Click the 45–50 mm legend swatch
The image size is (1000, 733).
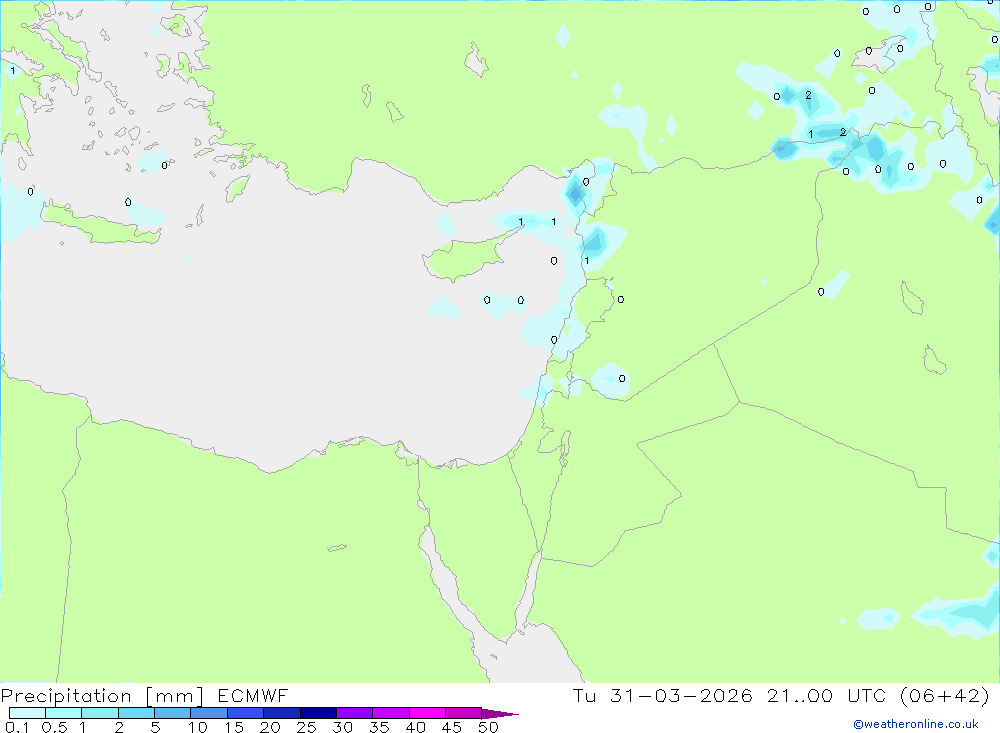tap(463, 713)
